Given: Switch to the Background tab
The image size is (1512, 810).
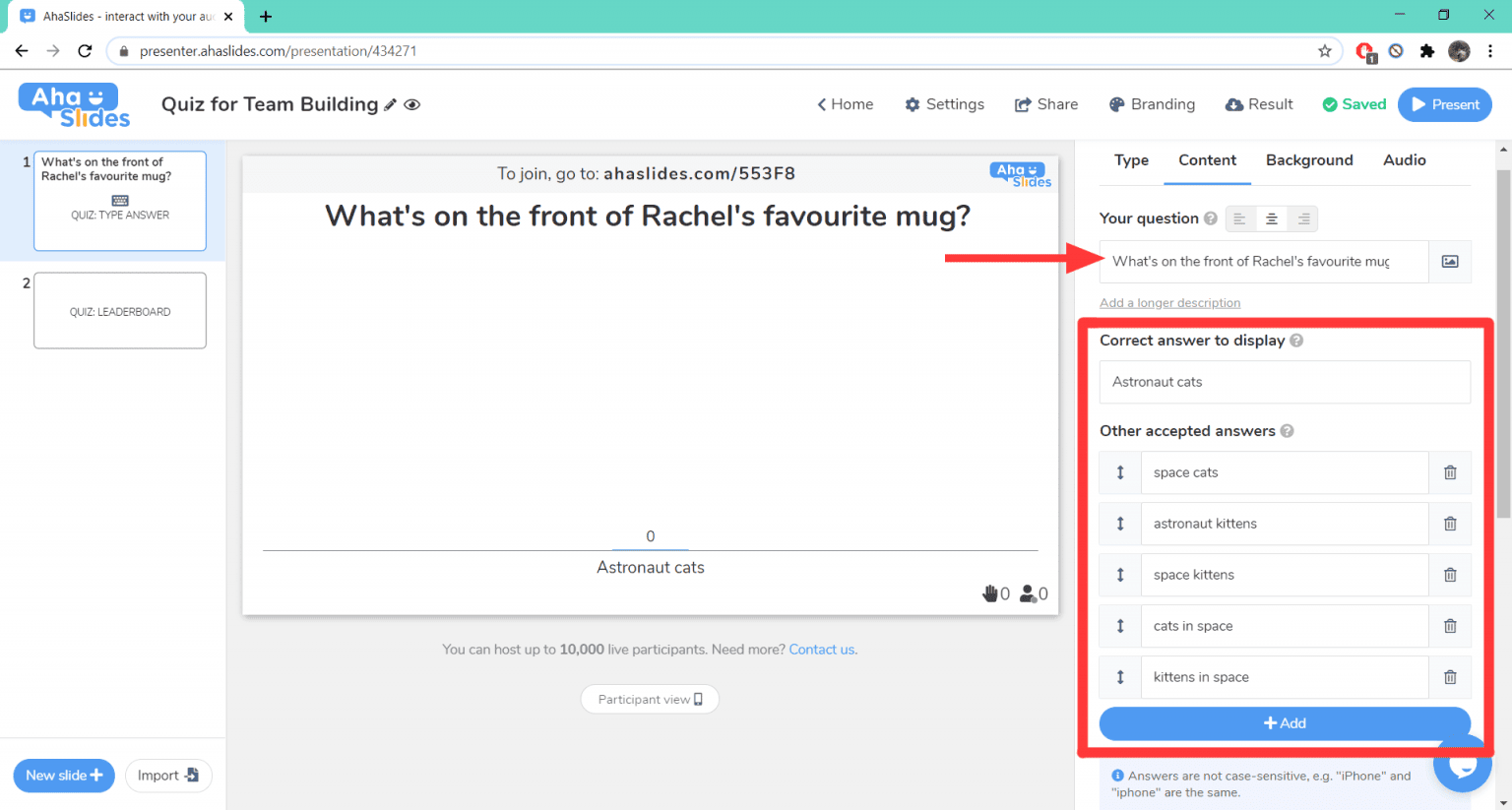Looking at the screenshot, I should pyautogui.click(x=1309, y=160).
